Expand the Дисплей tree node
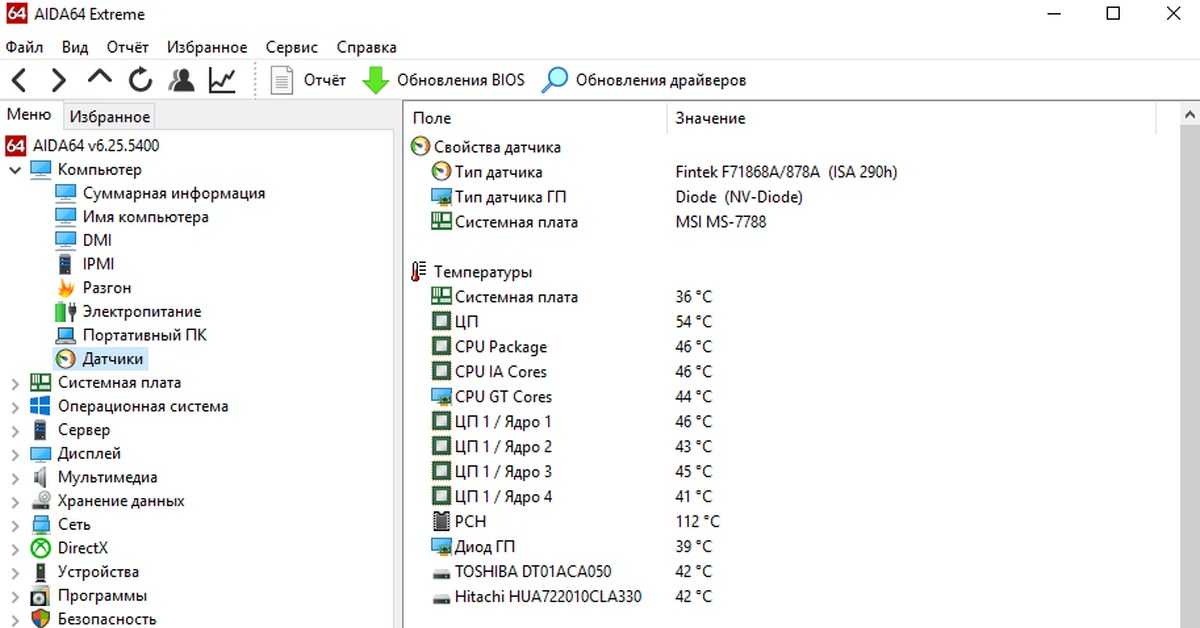Image resolution: width=1200 pixels, height=628 pixels. coord(14,454)
